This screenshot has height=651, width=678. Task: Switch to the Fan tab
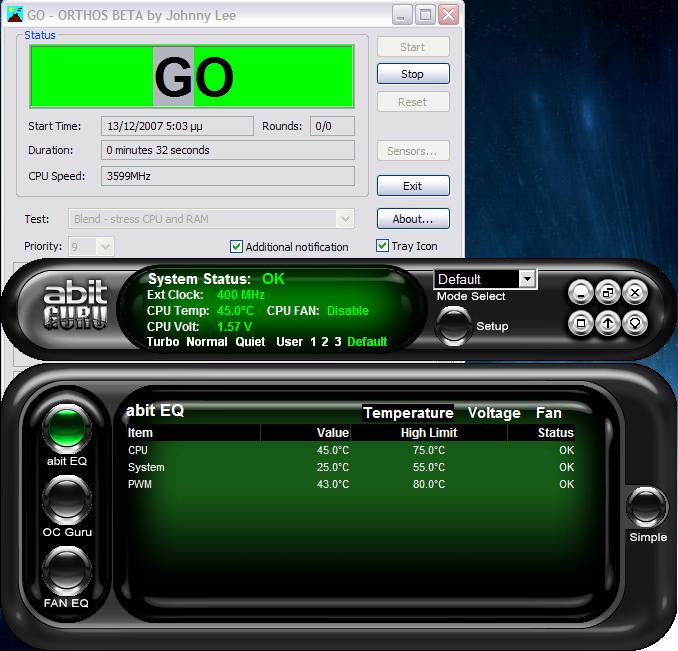[549, 413]
